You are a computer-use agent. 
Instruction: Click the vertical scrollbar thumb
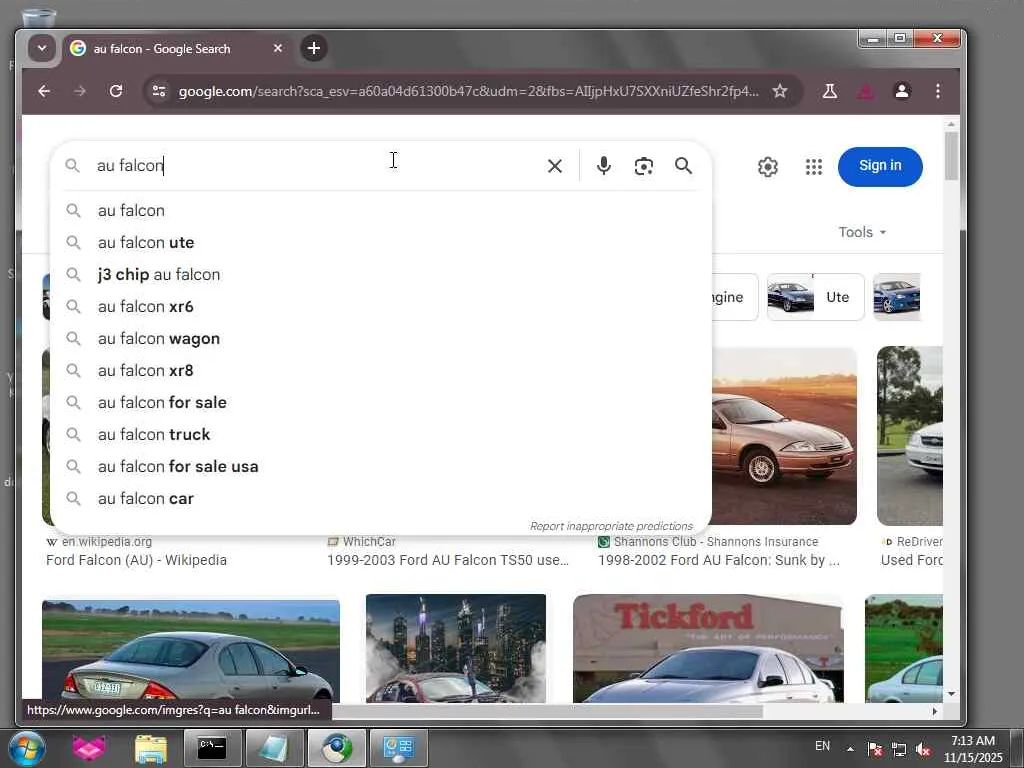pos(952,155)
